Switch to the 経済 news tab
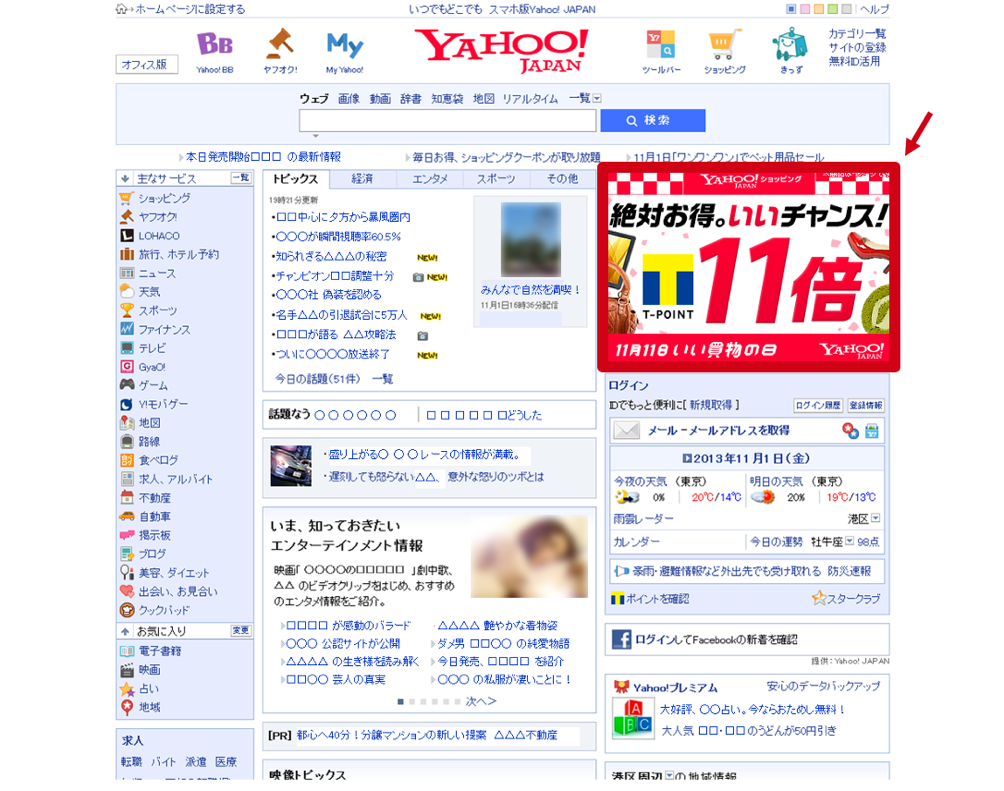Image resolution: width=1004 pixels, height=791 pixels. point(362,179)
